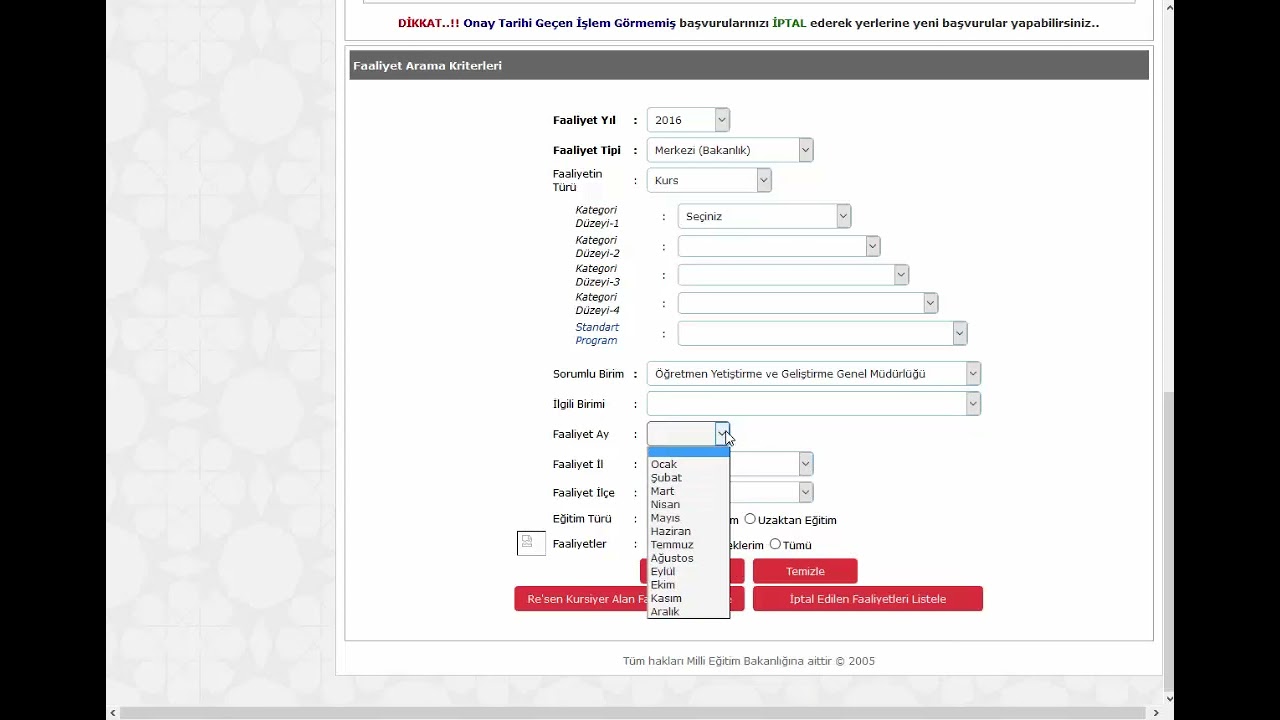This screenshot has height=720, width=1280.
Task: Select Ağustos from month list
Action: [x=688, y=558]
